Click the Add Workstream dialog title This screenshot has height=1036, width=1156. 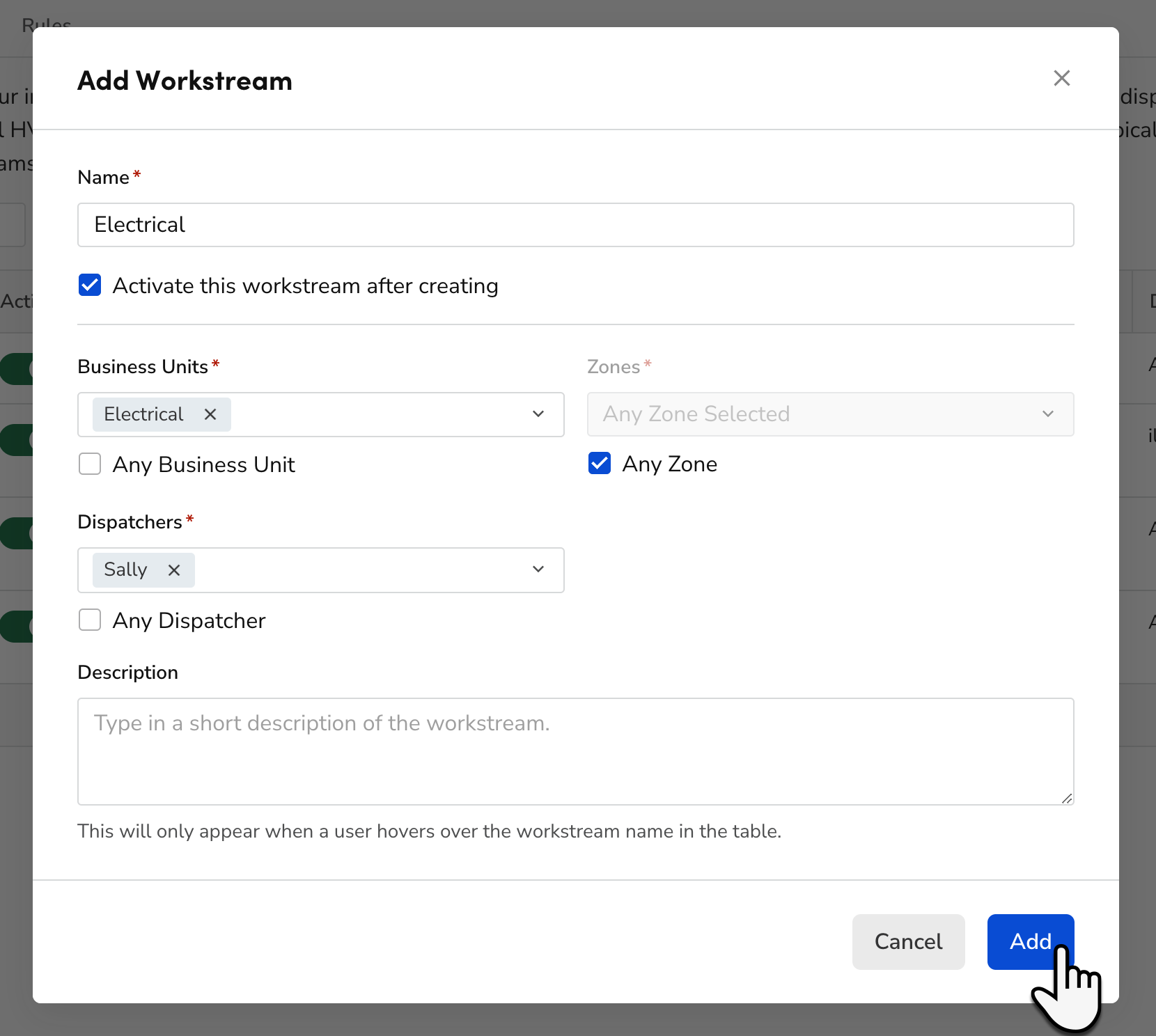185,81
